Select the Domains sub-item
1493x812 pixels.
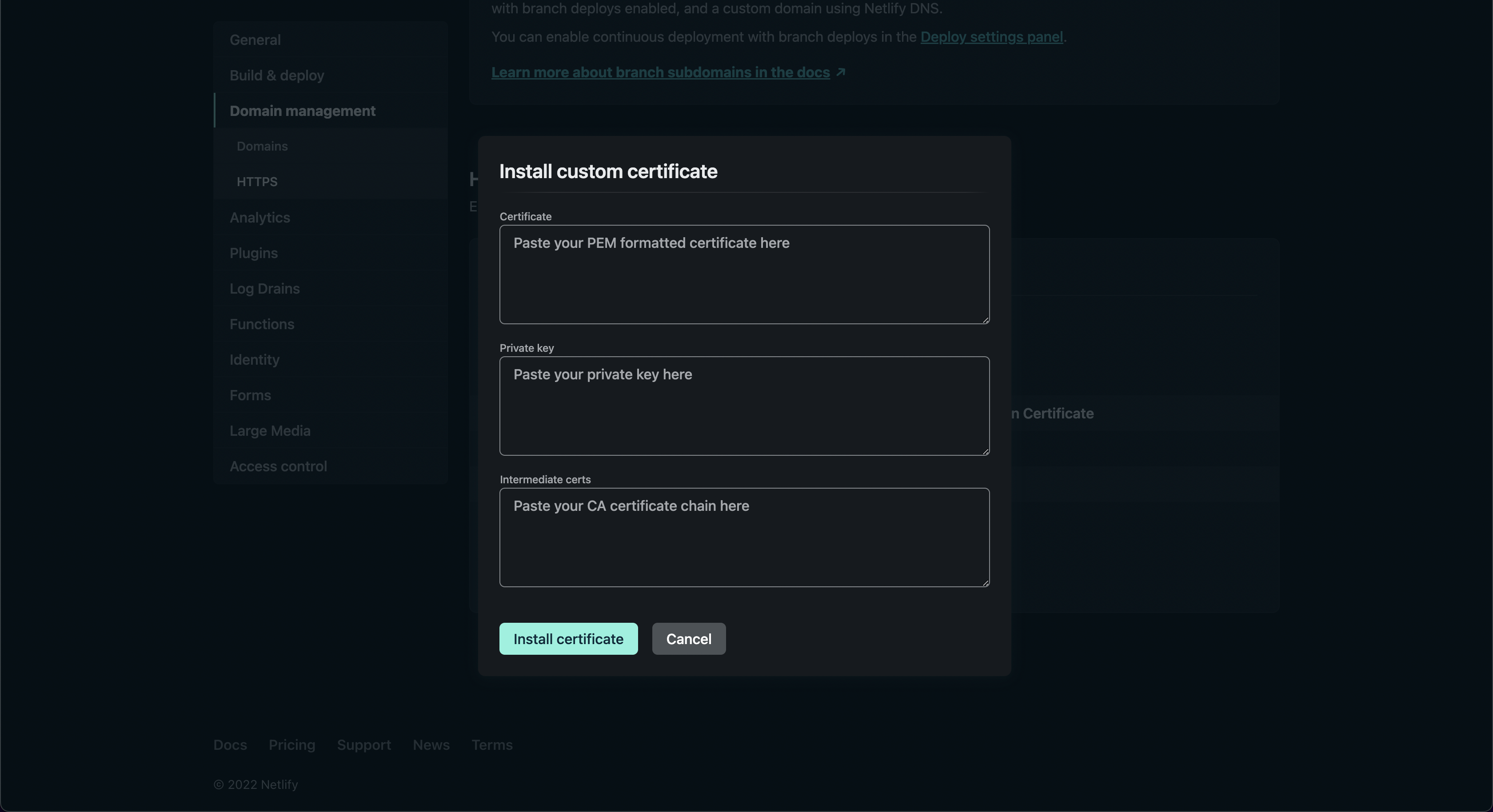tap(262, 146)
